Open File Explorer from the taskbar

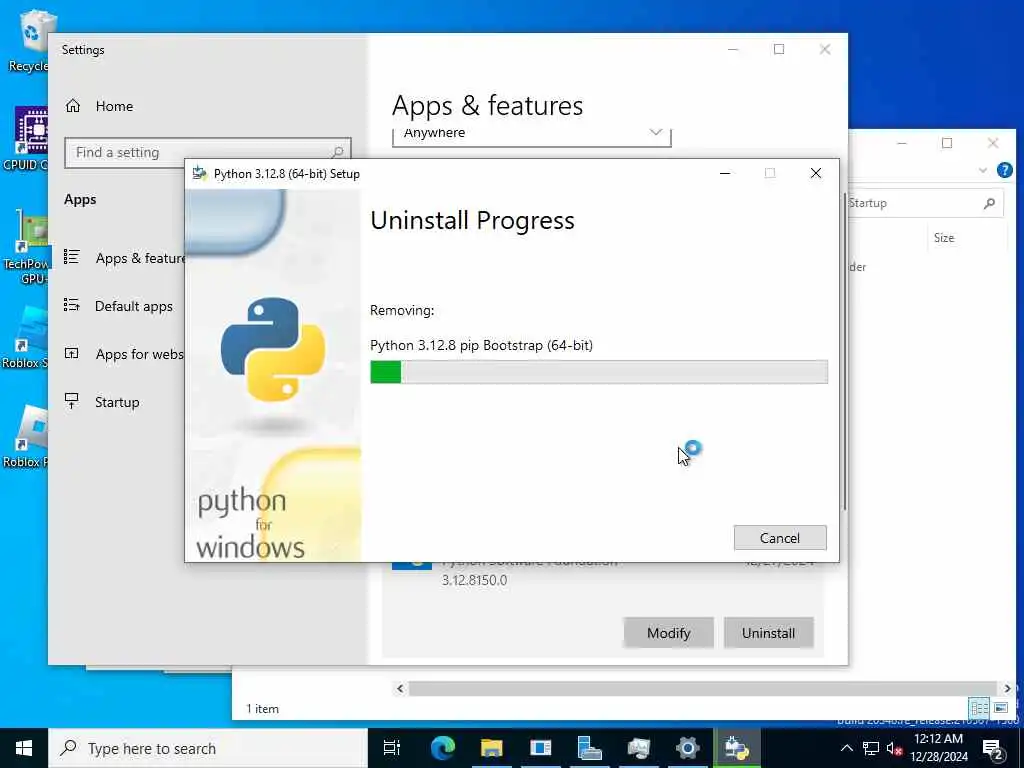pos(491,748)
